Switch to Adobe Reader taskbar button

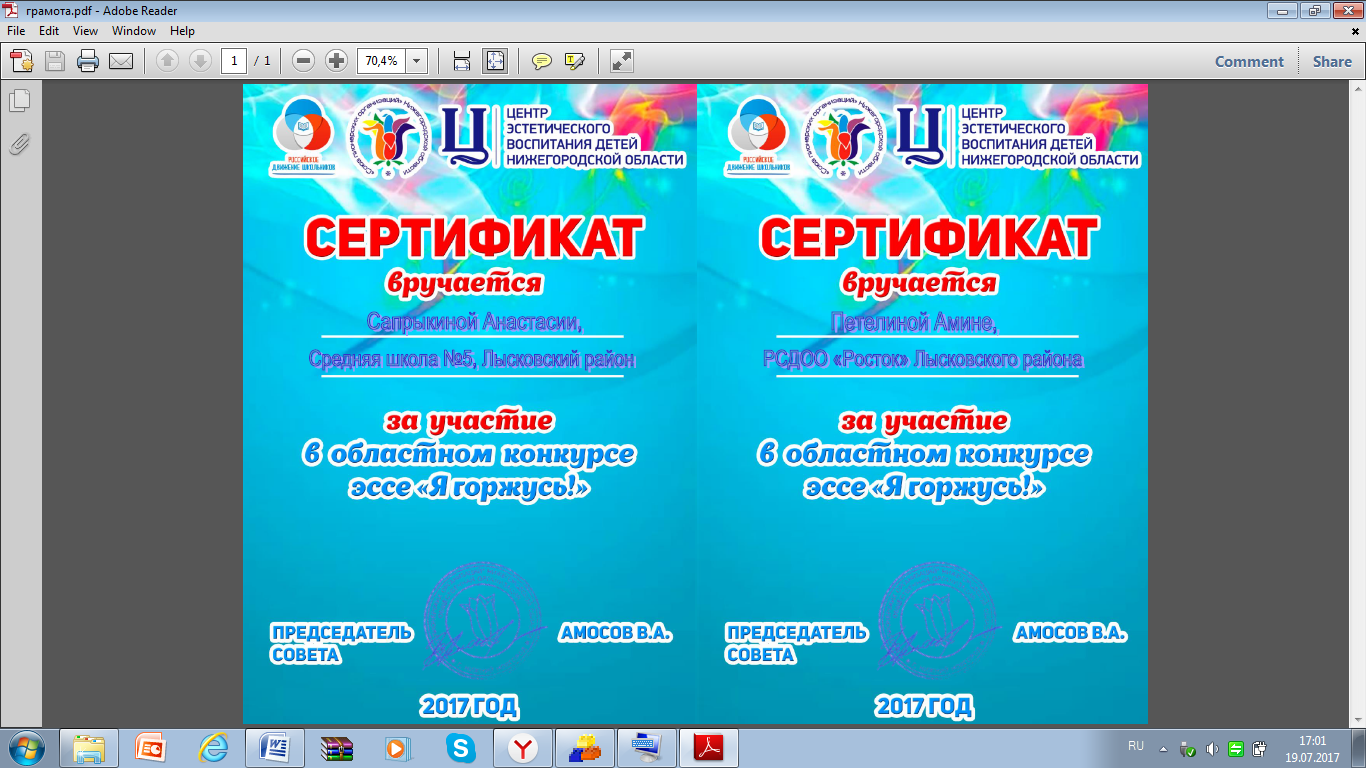(709, 747)
